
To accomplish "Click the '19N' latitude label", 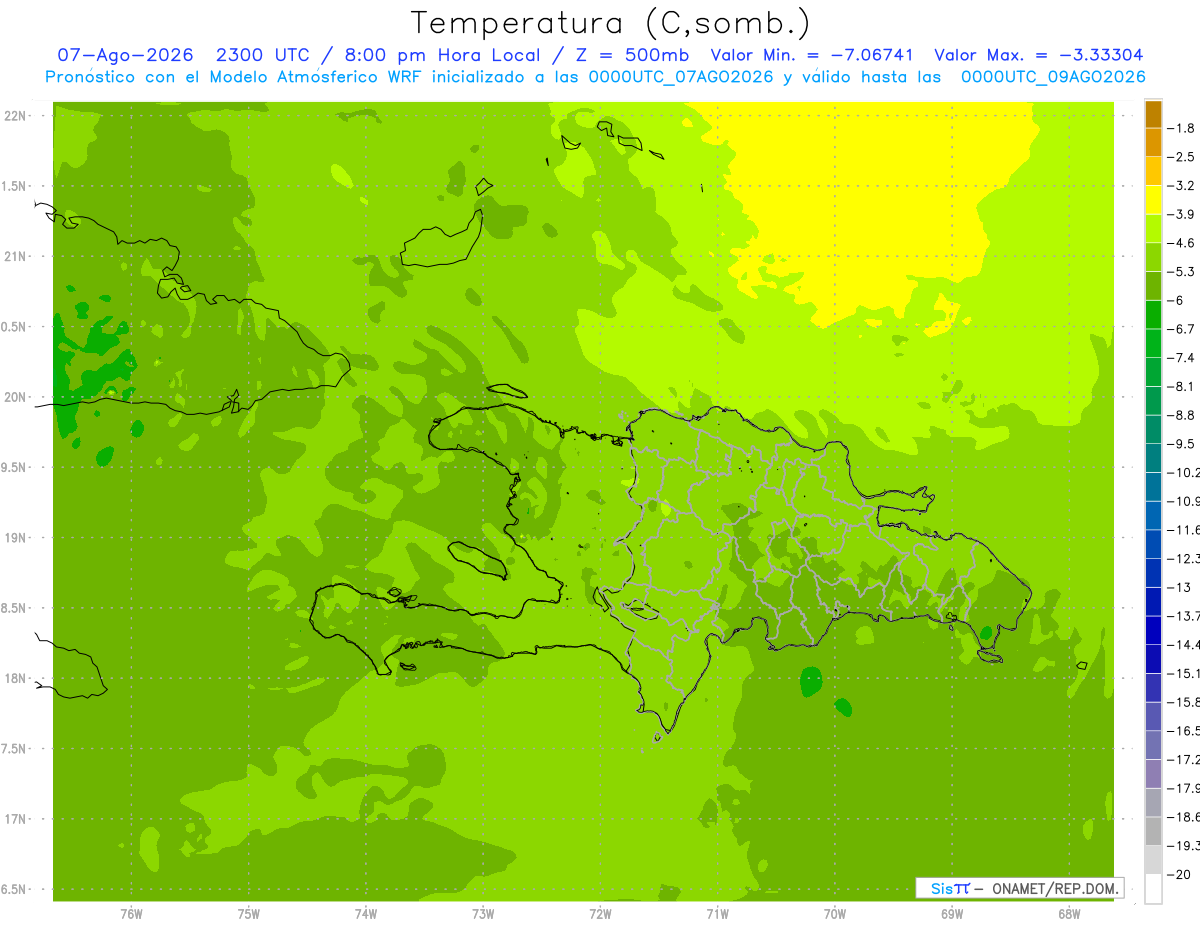I will pyautogui.click(x=15, y=538).
